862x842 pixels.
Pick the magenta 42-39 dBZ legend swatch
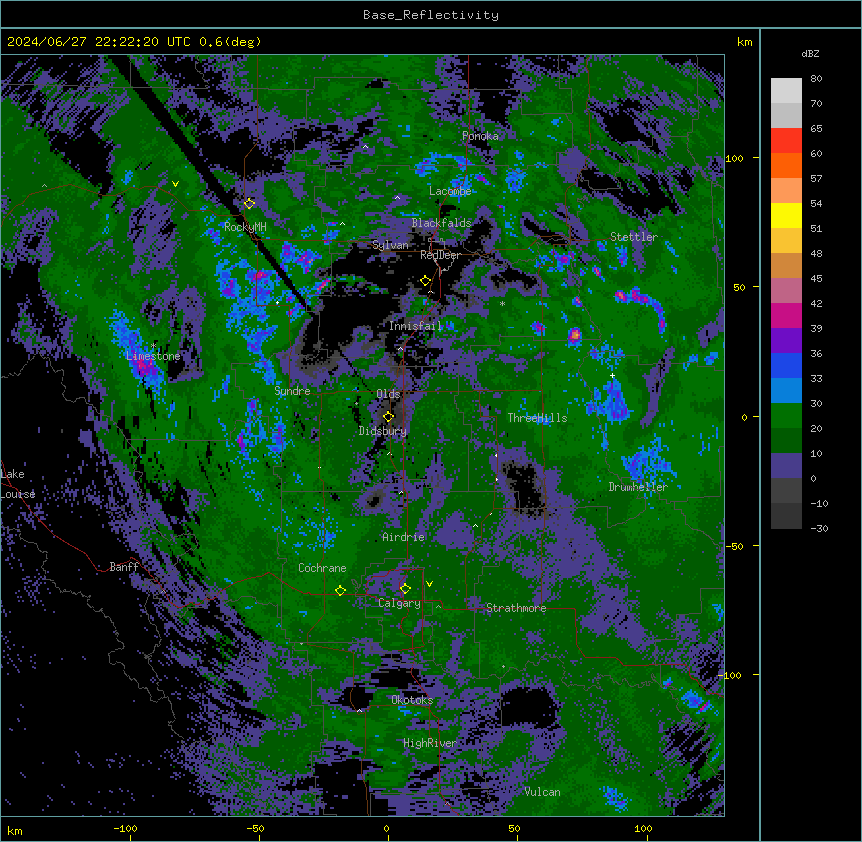point(786,315)
